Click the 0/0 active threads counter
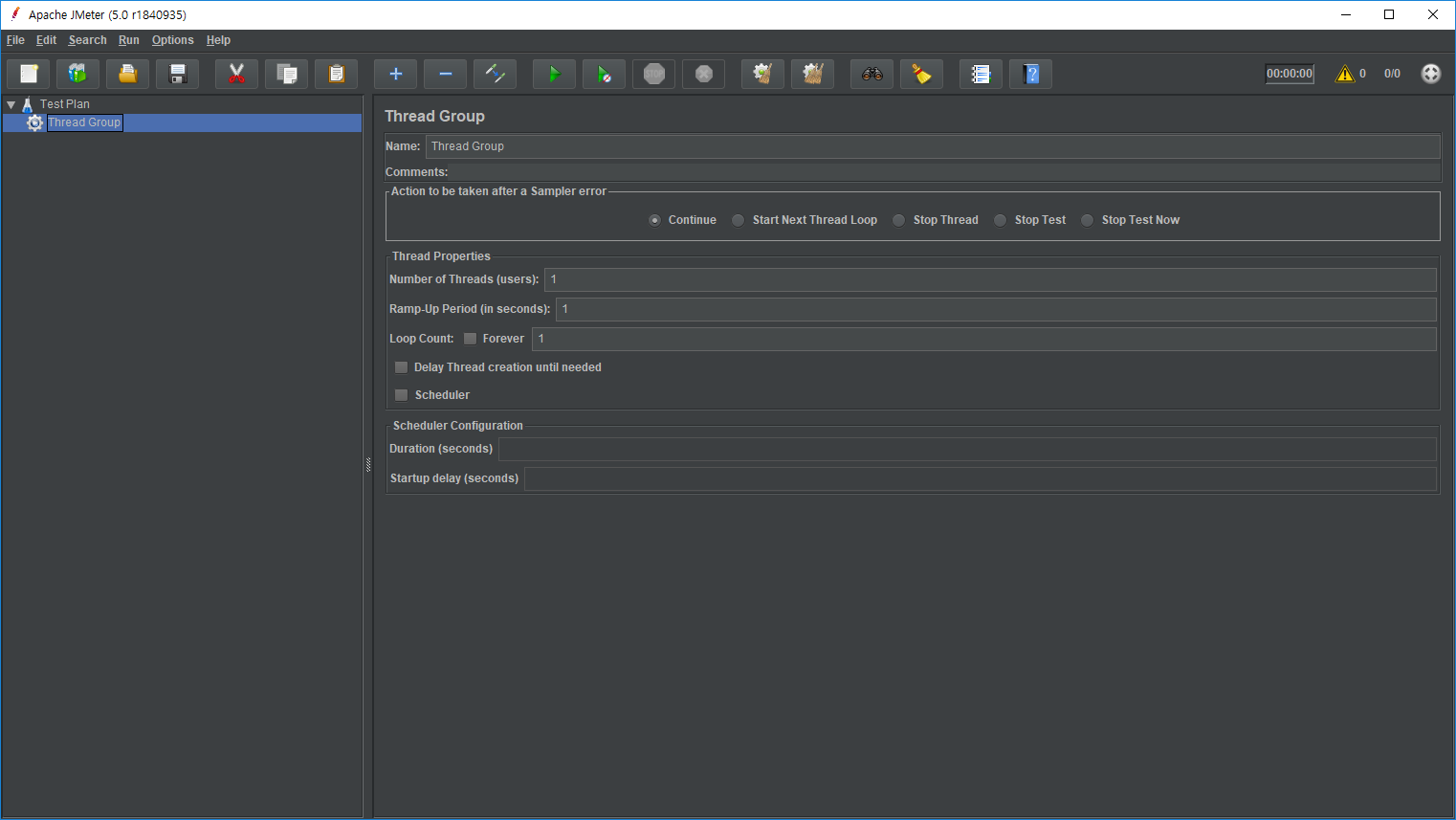Viewport: 1456px width, 820px height. tap(1392, 74)
